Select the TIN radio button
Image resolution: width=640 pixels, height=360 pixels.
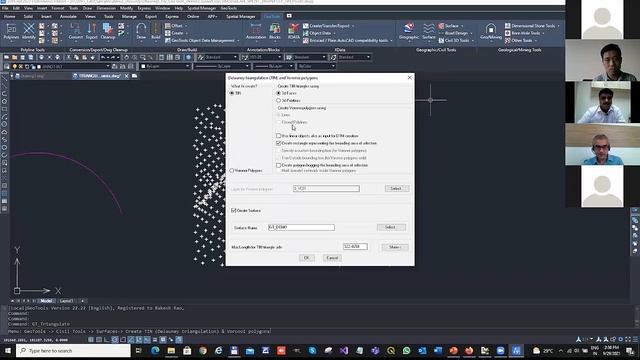tap(232, 93)
